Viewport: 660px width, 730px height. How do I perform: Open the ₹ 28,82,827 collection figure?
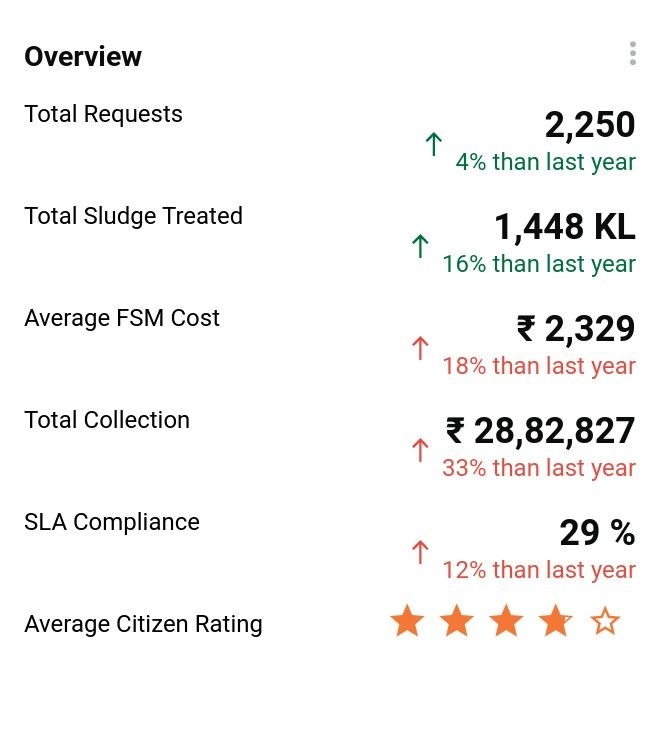pos(540,431)
